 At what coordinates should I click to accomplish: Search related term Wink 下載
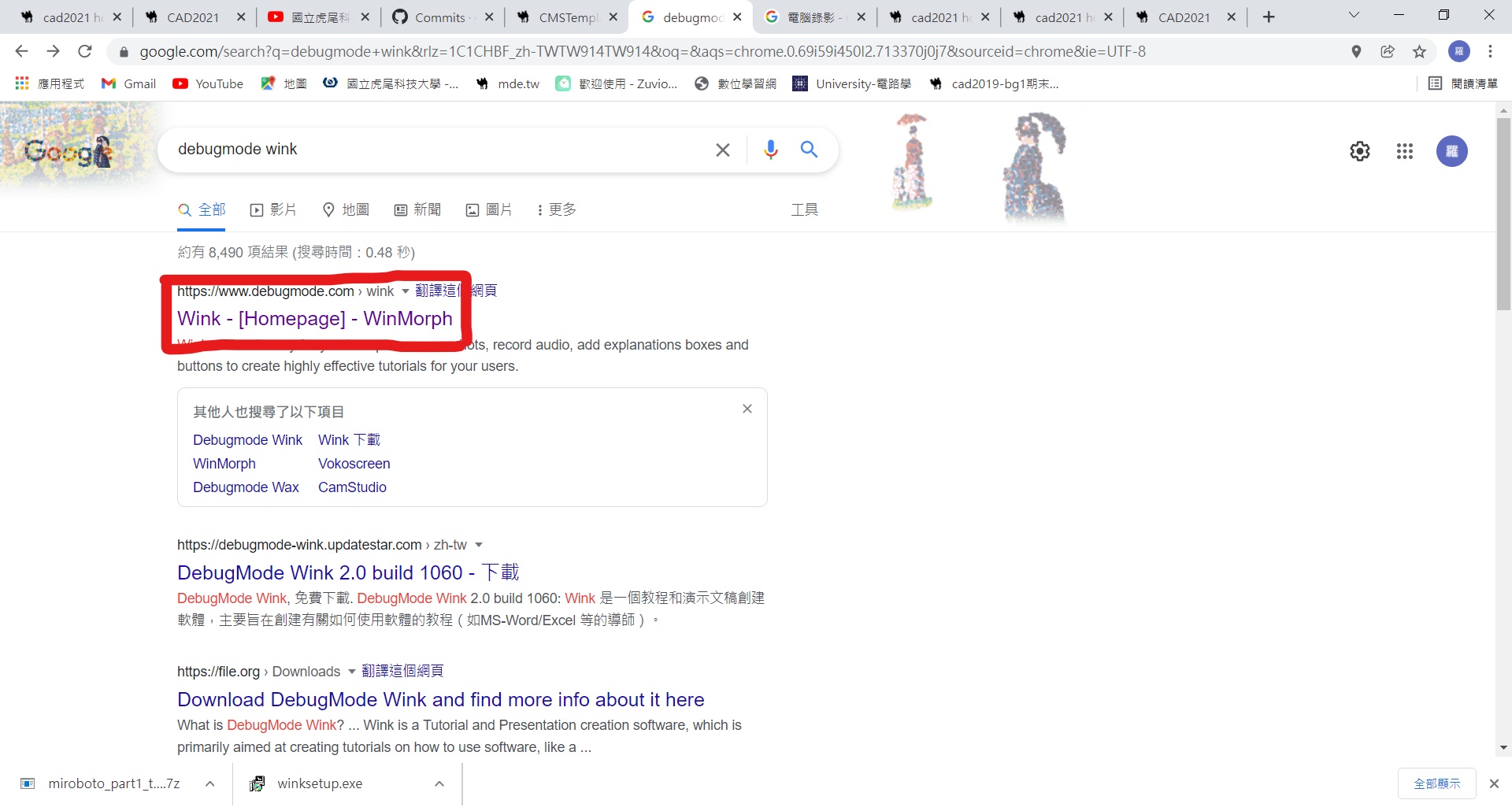tap(349, 440)
